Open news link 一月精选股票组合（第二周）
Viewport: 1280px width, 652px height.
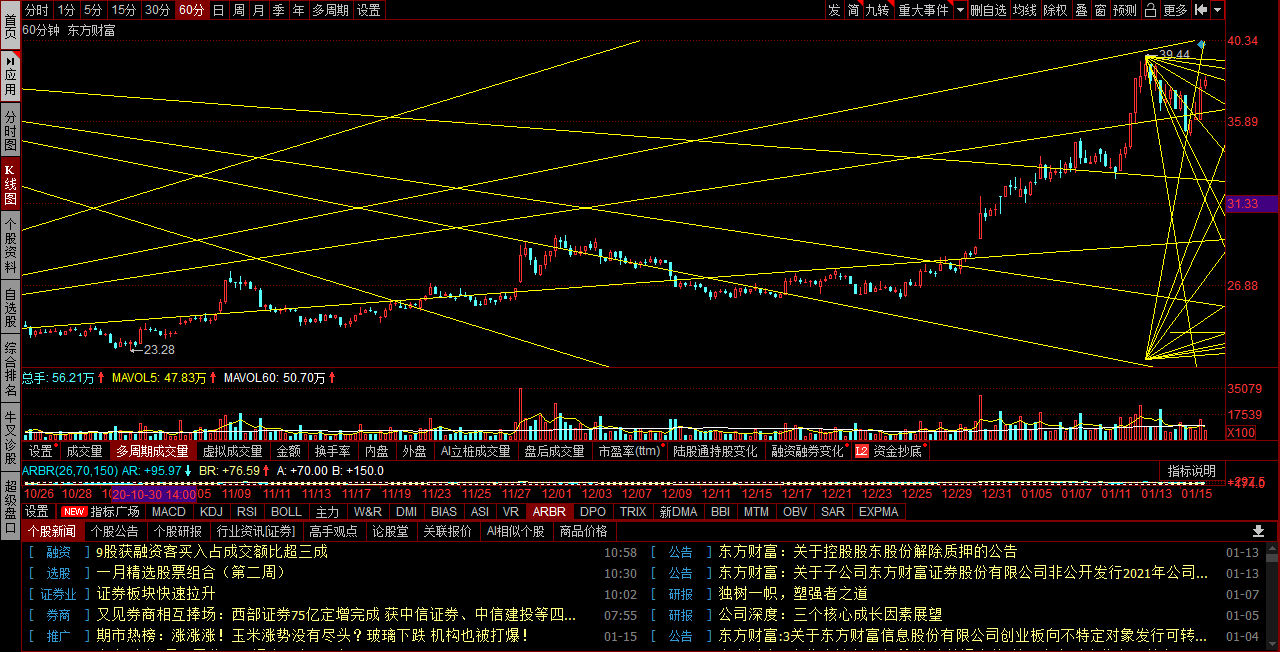click(x=192, y=573)
